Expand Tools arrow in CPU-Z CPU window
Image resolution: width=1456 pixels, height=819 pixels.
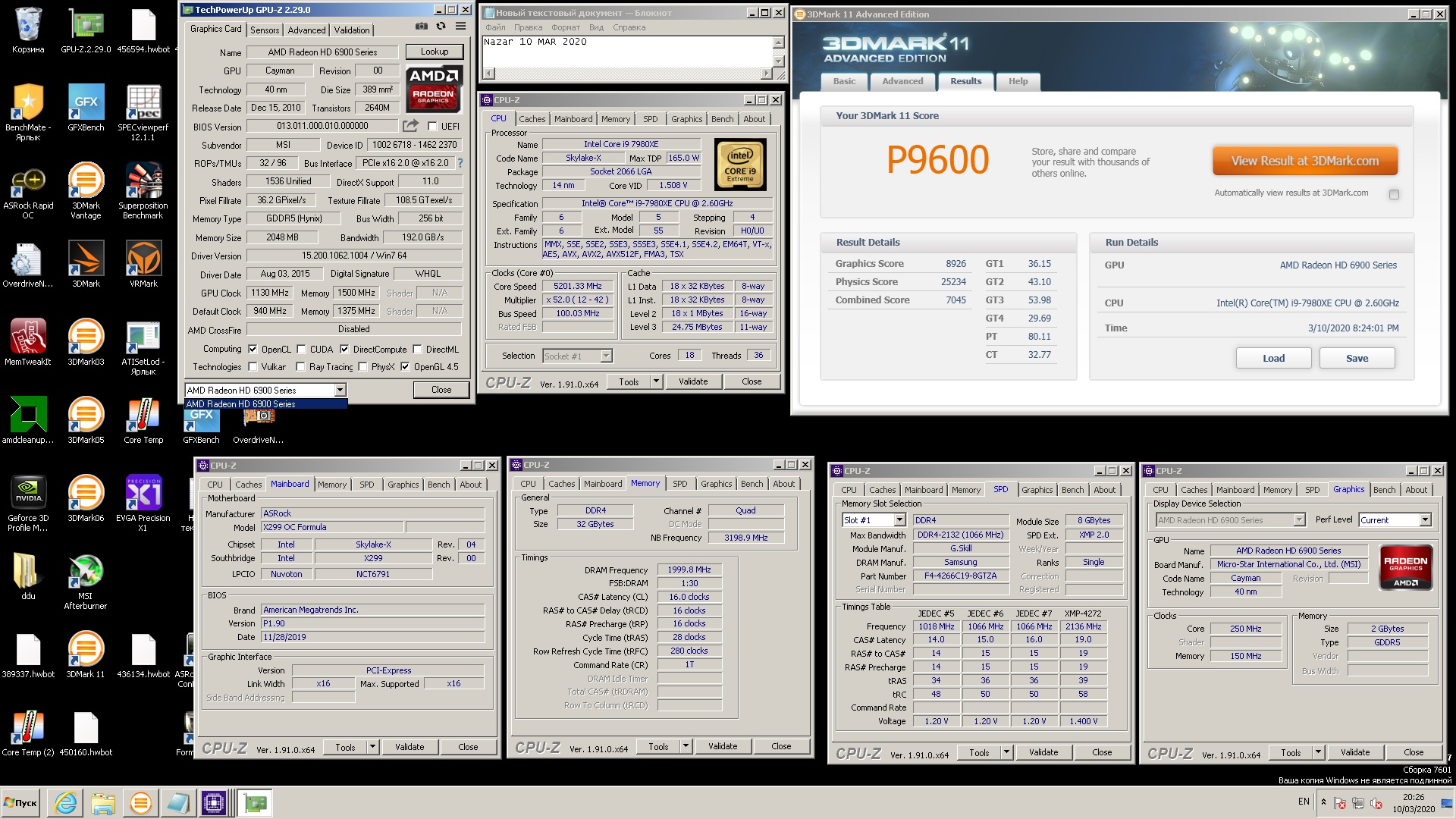[657, 381]
